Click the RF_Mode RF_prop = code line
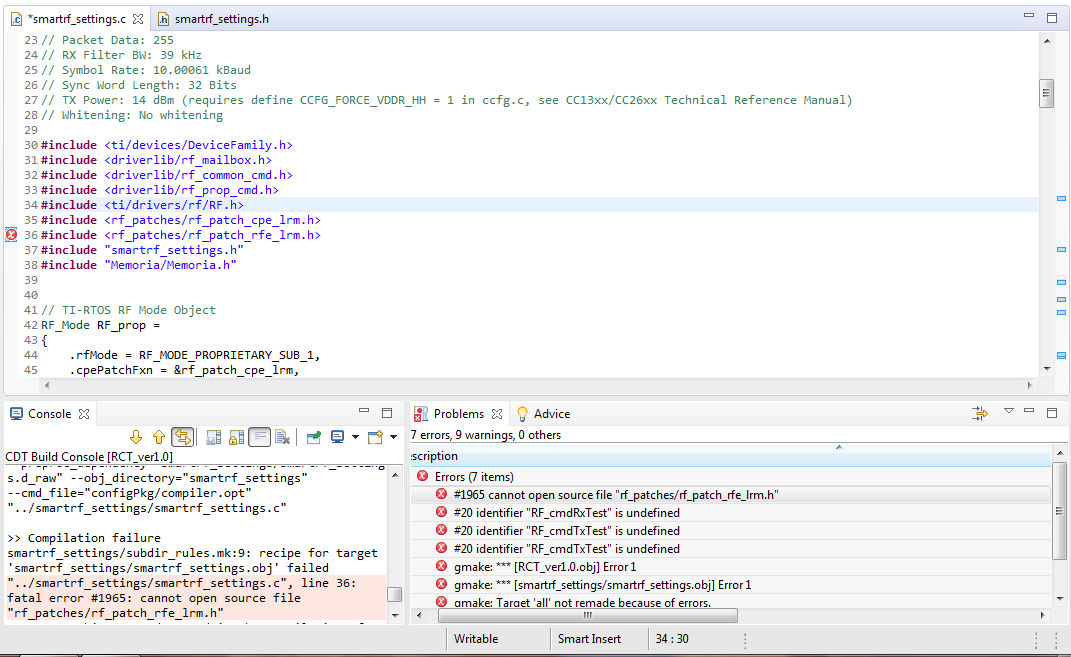Viewport: 1071px width, 657px height. (x=100, y=325)
